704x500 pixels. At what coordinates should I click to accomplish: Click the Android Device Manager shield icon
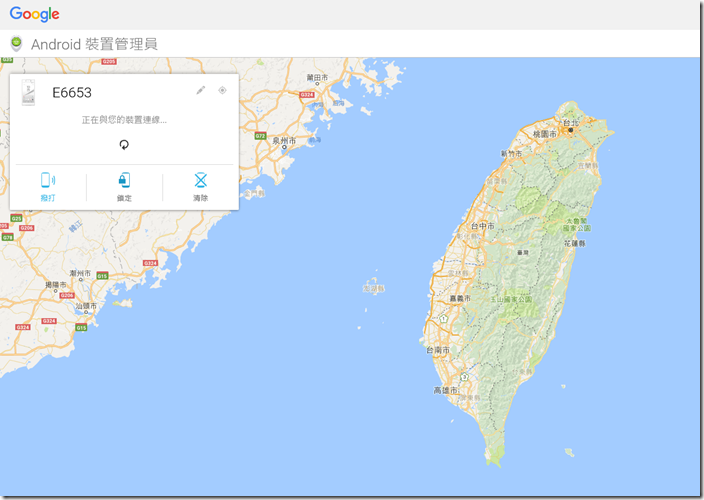(x=17, y=44)
